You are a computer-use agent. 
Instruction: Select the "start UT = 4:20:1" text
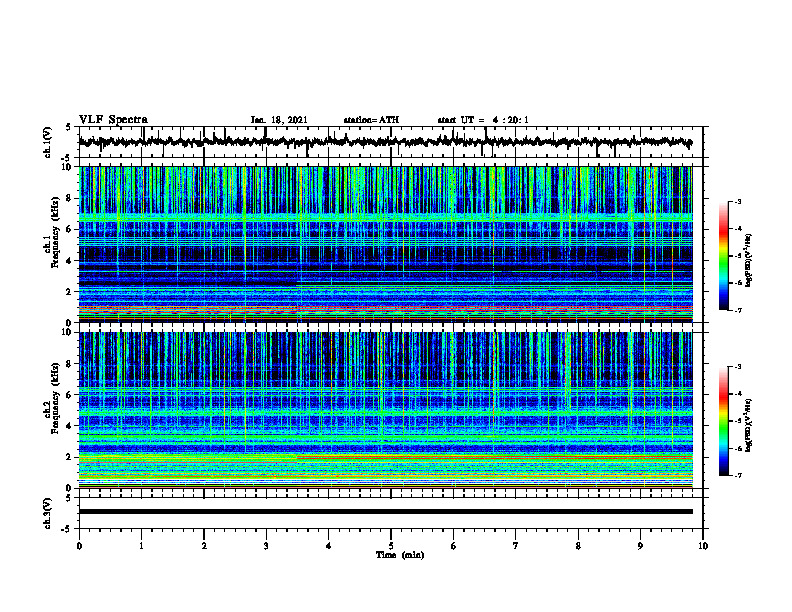click(x=483, y=120)
